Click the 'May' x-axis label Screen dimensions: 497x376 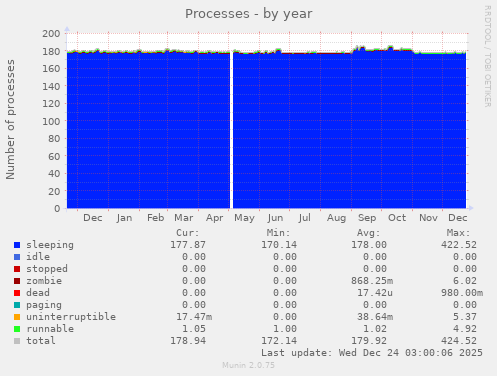click(x=244, y=218)
